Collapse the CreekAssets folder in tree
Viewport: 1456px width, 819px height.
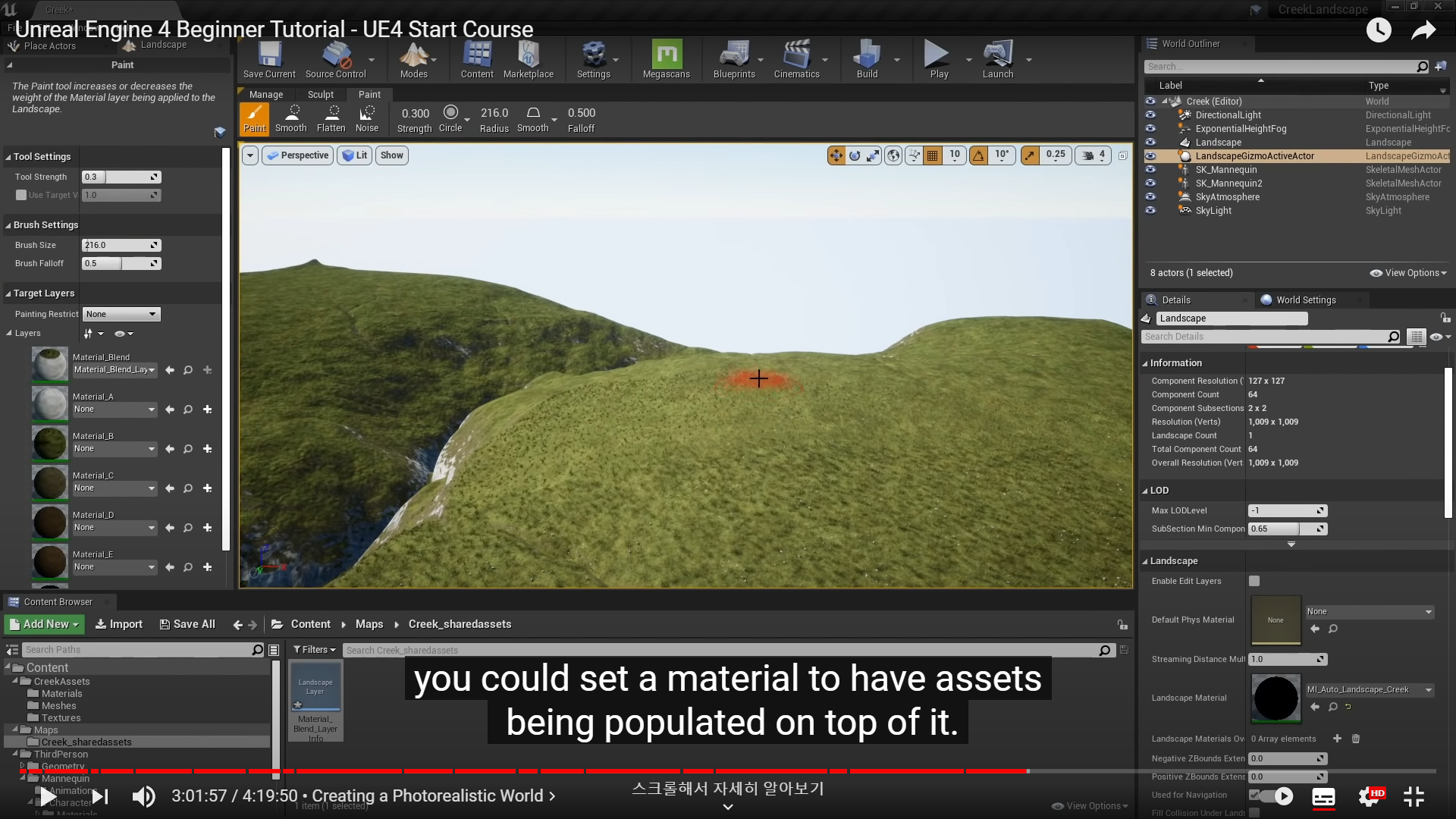tap(15, 681)
